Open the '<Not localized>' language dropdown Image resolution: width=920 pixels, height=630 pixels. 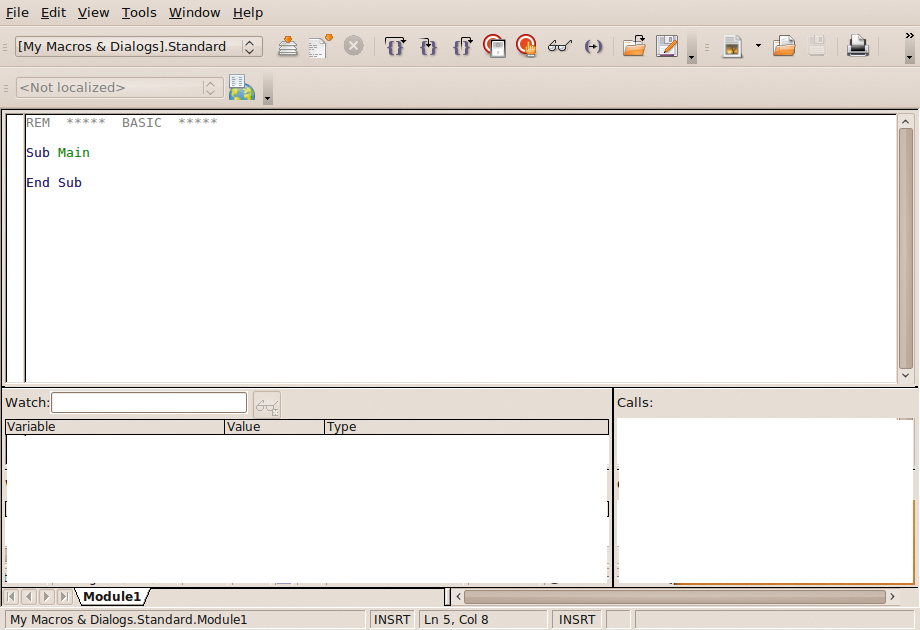tap(119, 87)
